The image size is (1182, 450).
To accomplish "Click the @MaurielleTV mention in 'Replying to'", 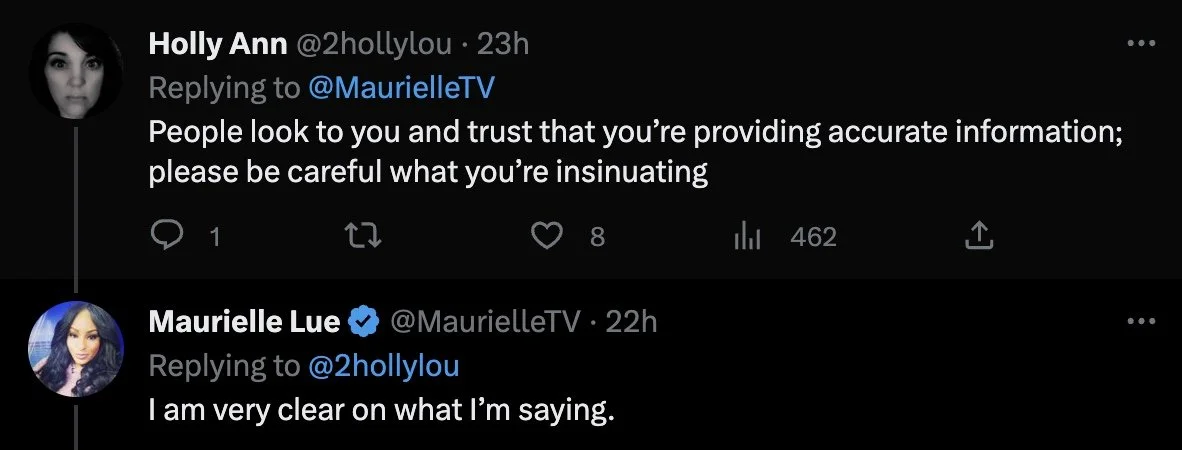I will 401,88.
